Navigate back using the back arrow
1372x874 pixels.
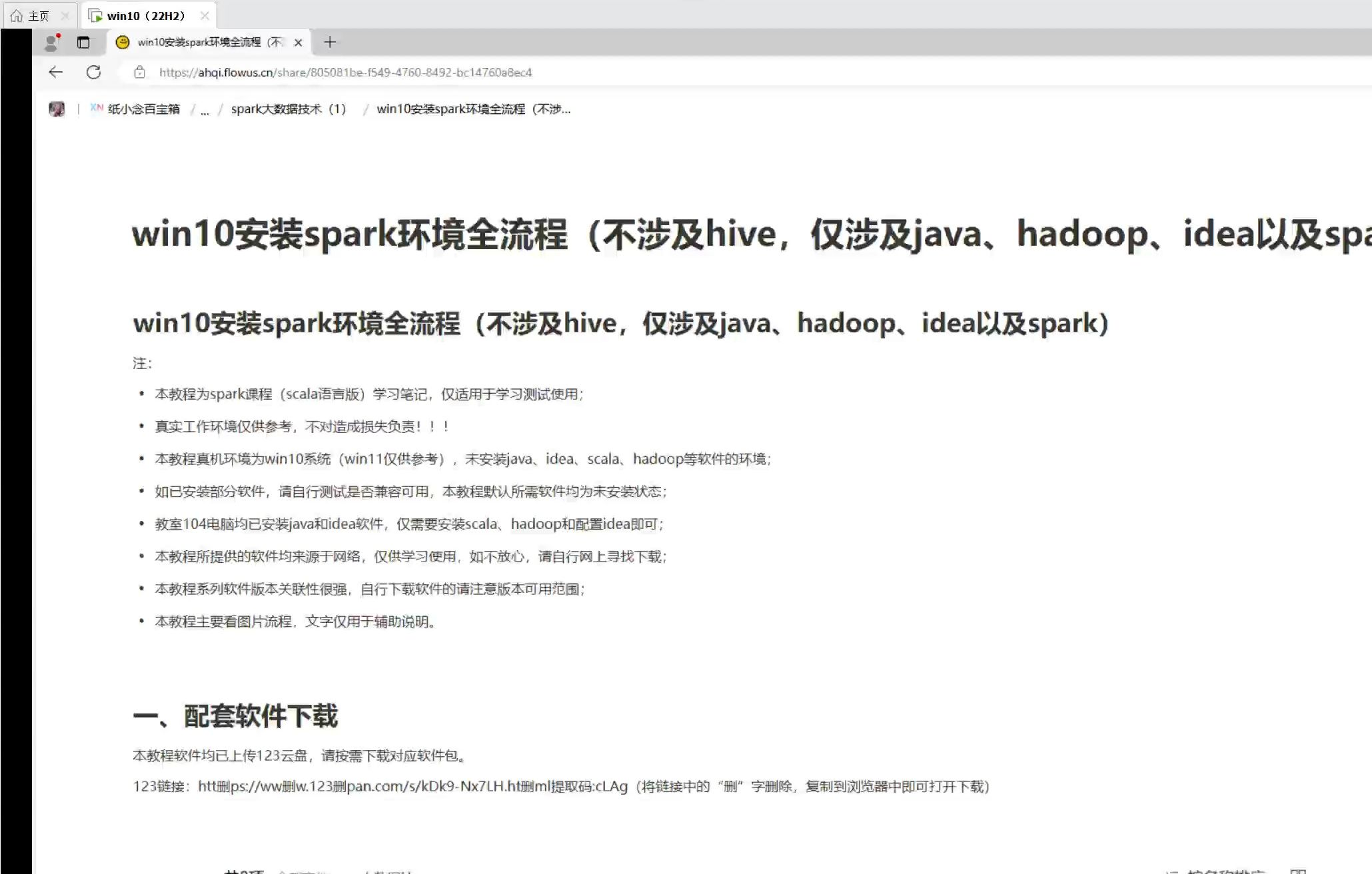pos(55,72)
